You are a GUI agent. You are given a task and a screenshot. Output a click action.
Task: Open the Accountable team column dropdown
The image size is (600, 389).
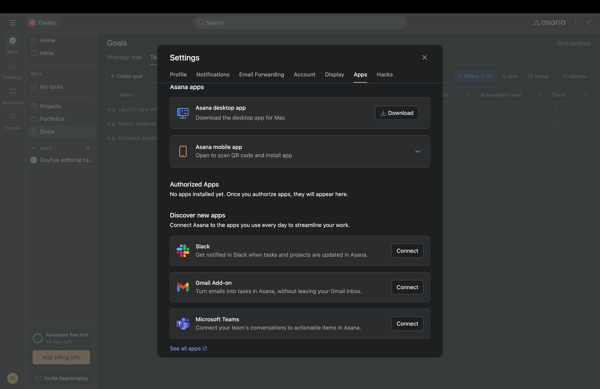(x=539, y=95)
